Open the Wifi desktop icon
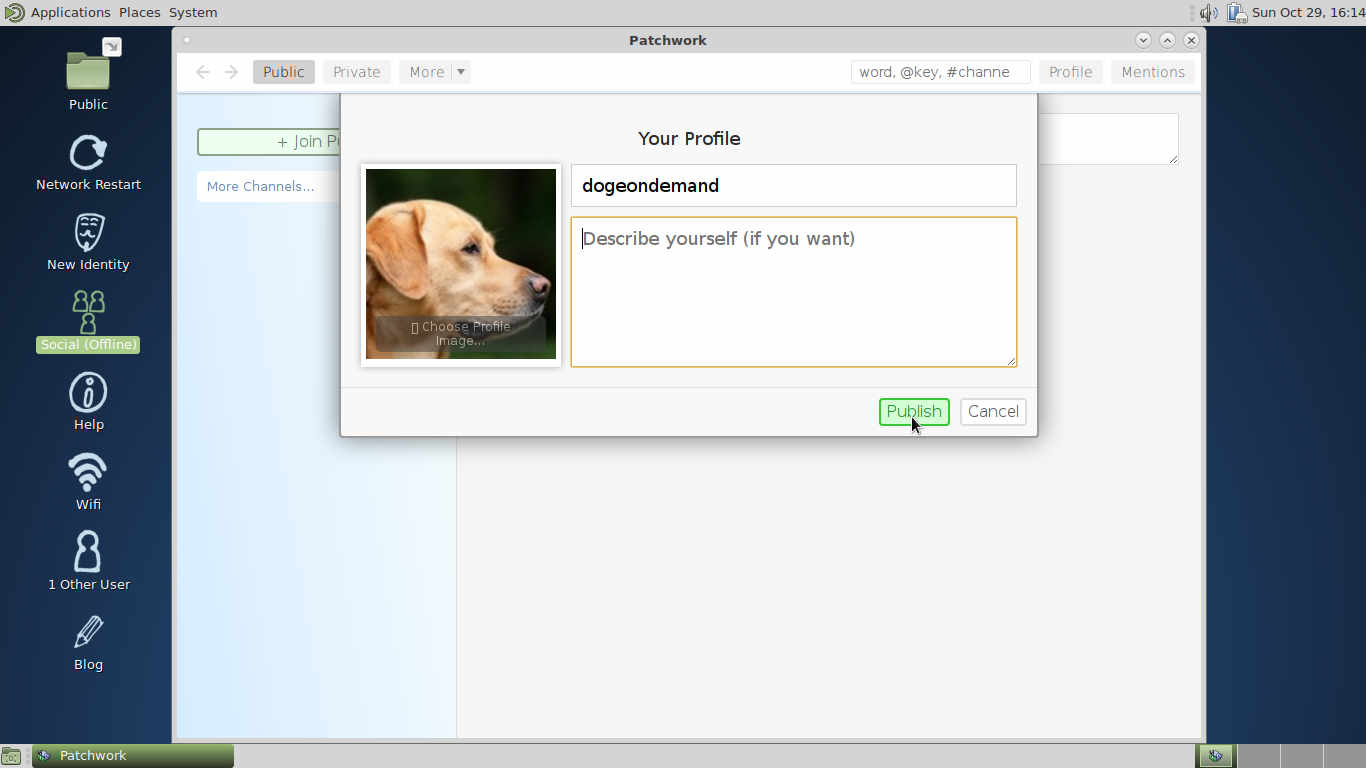This screenshot has height=768, width=1366. [88, 472]
